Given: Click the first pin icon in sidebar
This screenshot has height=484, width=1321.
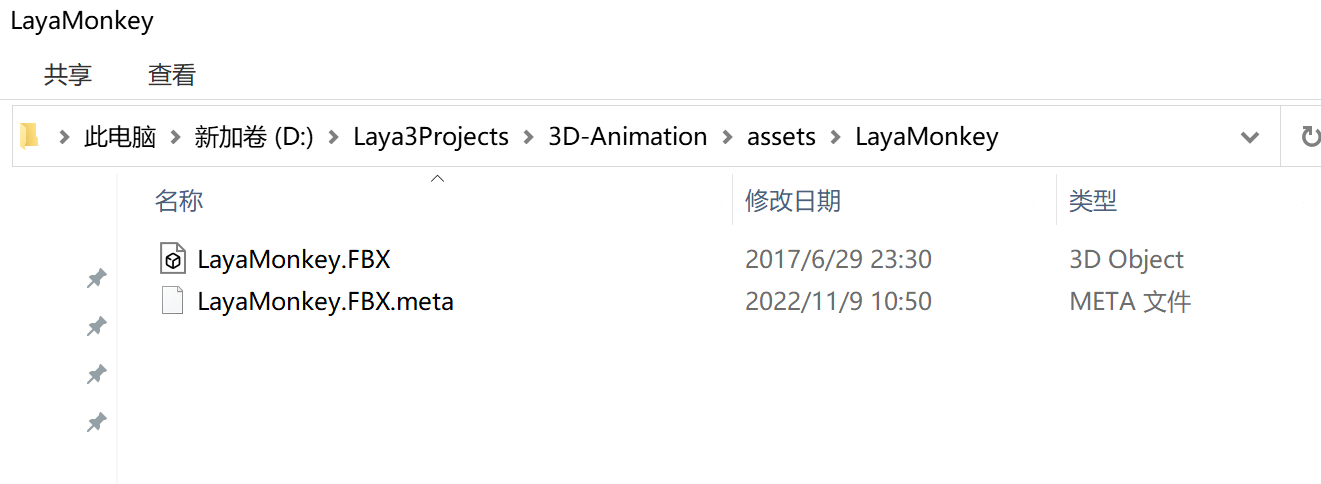Looking at the screenshot, I should coord(97,279).
